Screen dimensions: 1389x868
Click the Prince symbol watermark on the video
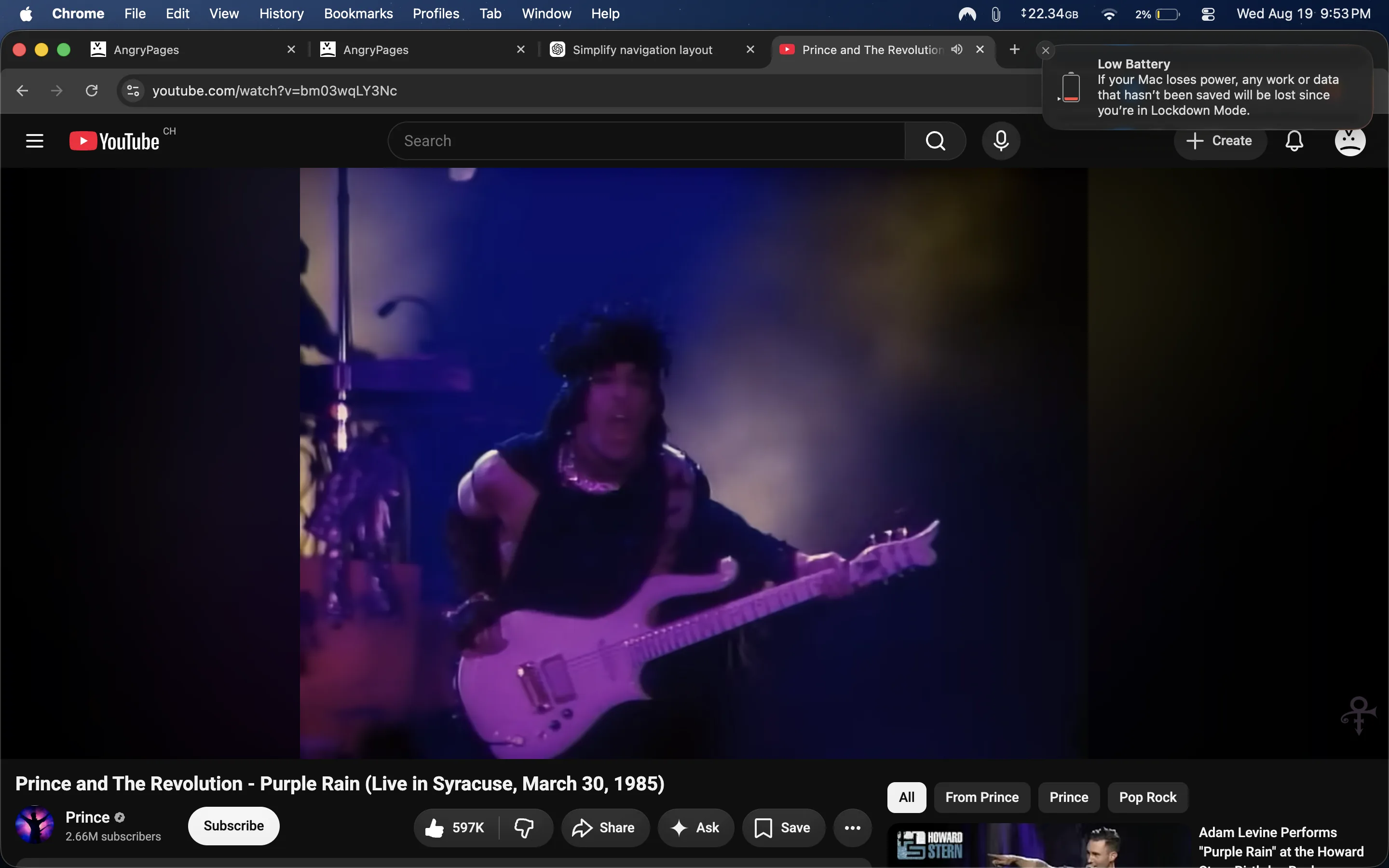(x=1358, y=715)
